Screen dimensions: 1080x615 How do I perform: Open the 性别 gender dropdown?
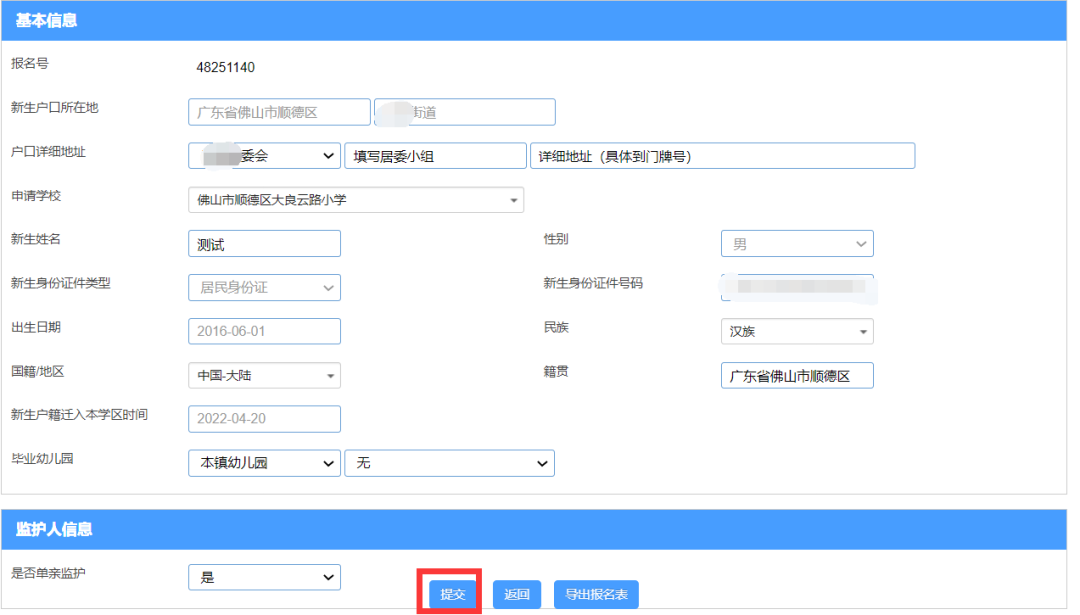(796, 244)
